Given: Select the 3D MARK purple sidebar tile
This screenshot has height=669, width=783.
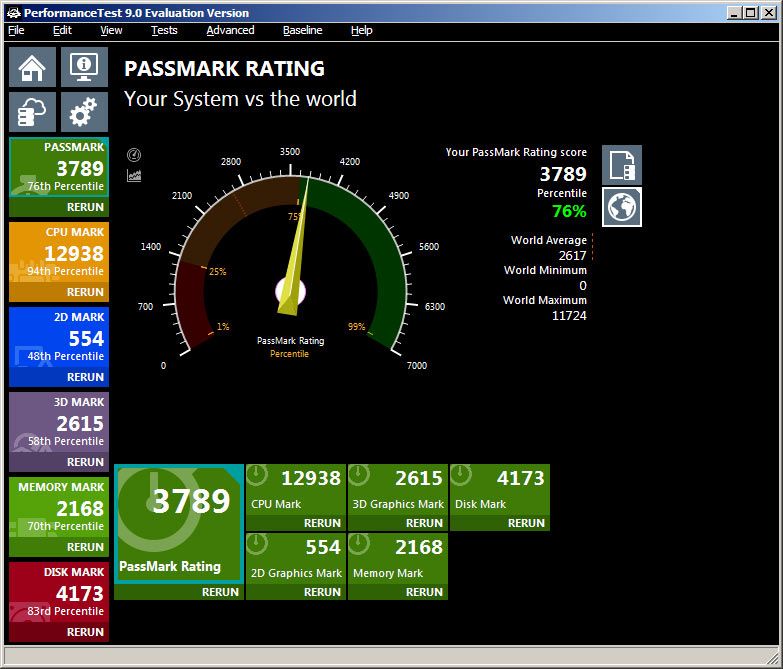Looking at the screenshot, I should click(58, 423).
